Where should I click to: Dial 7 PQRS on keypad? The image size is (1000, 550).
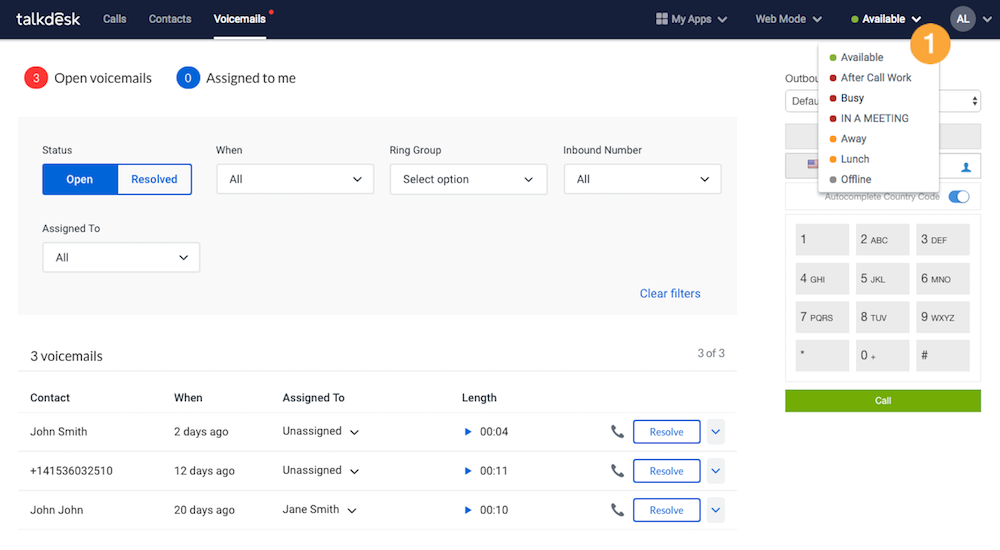pyautogui.click(x=822, y=317)
